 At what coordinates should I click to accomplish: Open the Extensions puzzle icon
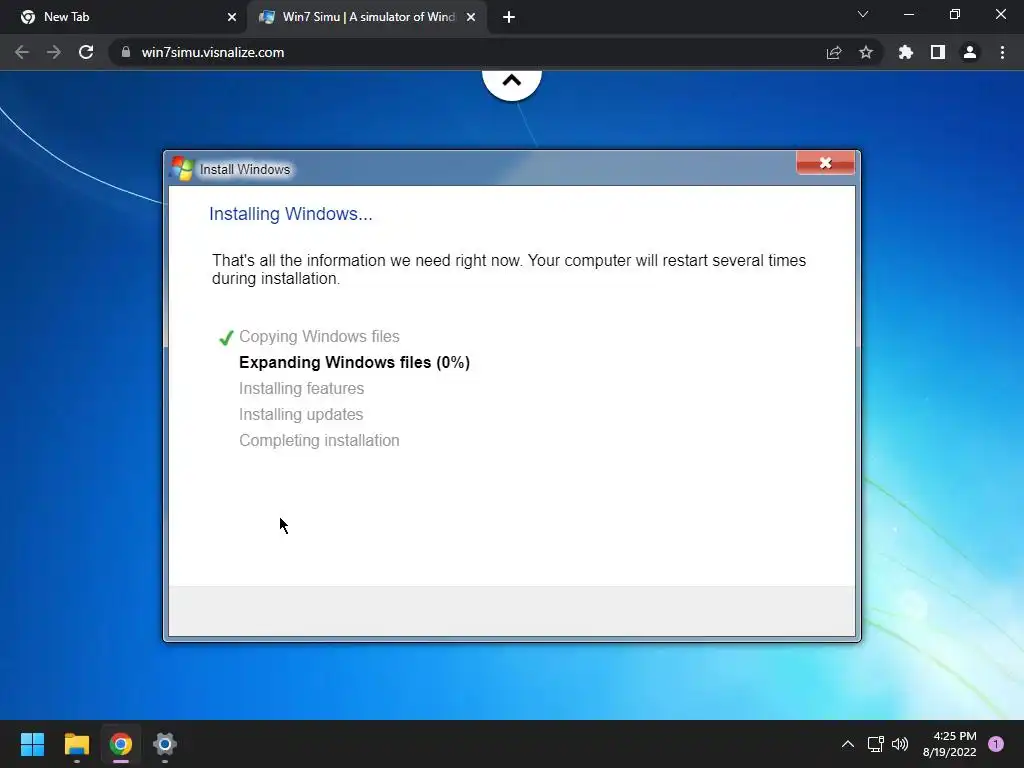pyautogui.click(x=906, y=52)
